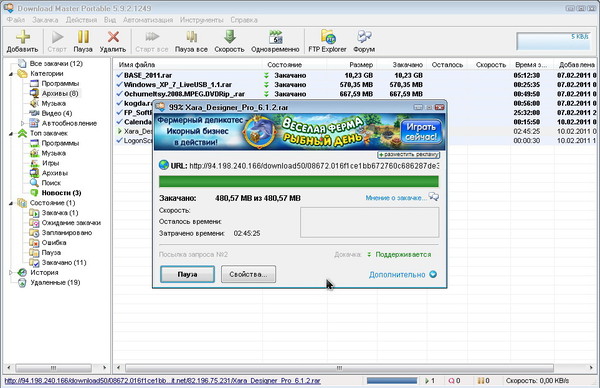Click active downloads count in status bar
The image size is (600, 388).
[430, 381]
